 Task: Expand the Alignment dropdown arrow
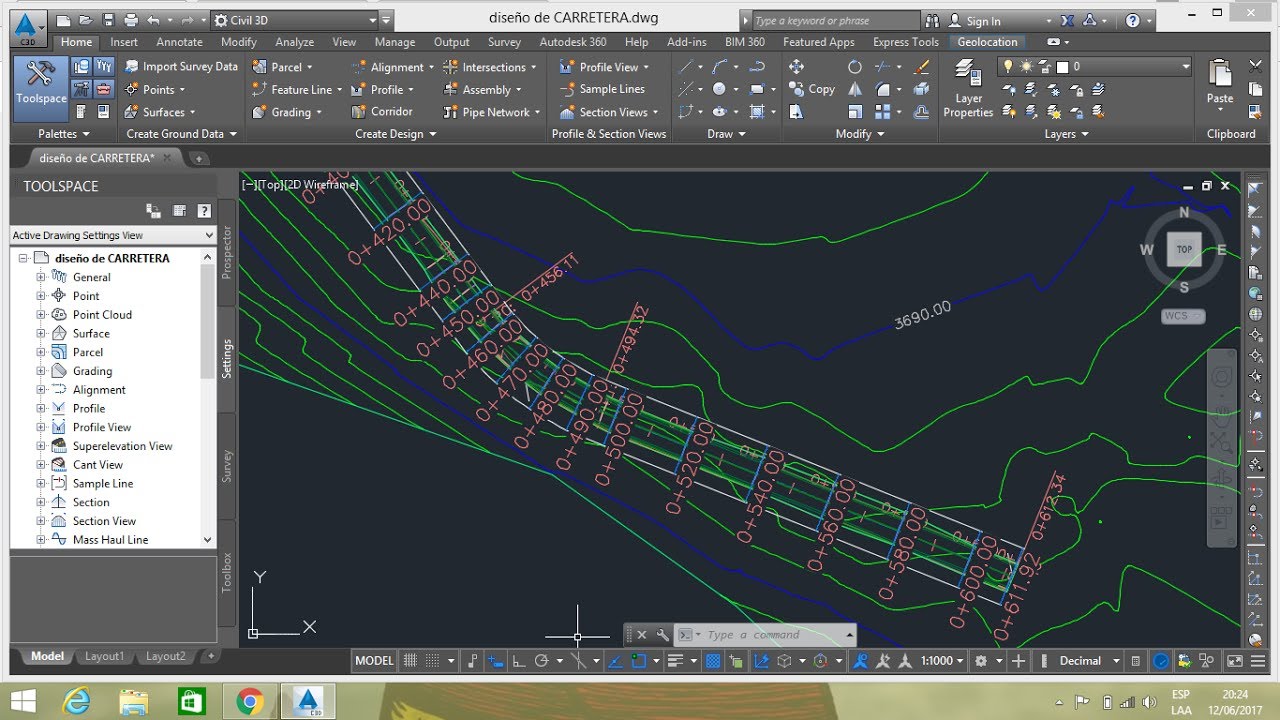coord(431,68)
